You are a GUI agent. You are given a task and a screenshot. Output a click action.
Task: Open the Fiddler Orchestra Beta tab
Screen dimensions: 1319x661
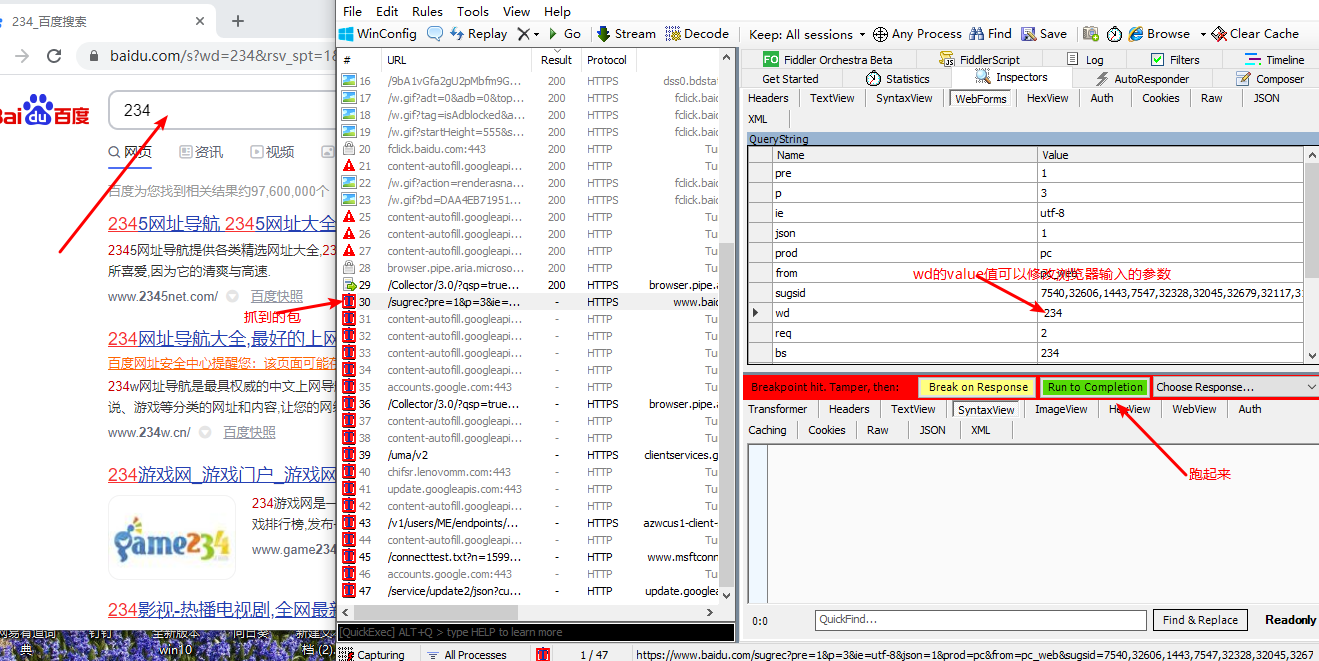(827, 60)
